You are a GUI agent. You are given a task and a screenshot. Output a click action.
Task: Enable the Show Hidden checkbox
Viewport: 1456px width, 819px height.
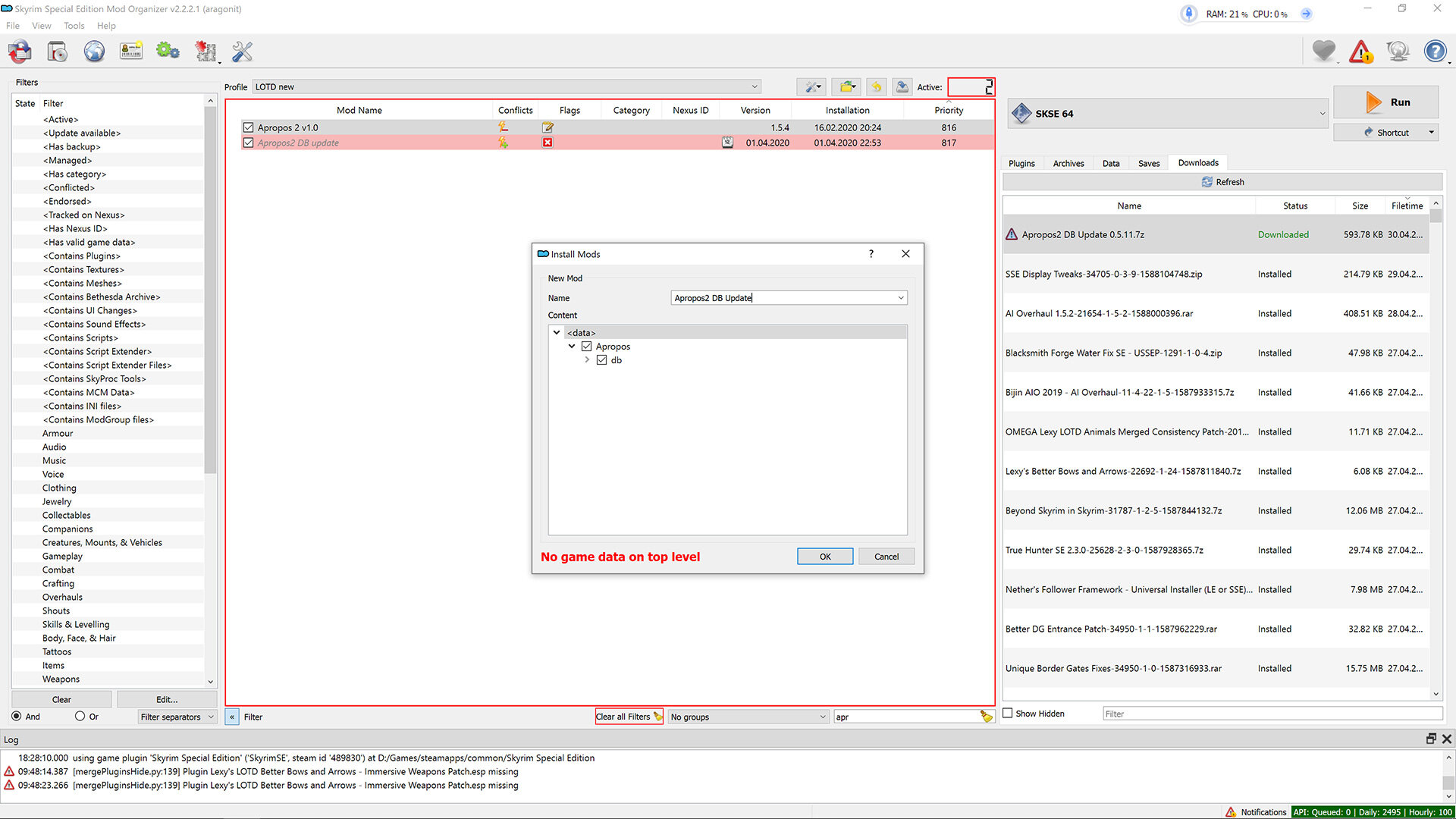point(1008,714)
